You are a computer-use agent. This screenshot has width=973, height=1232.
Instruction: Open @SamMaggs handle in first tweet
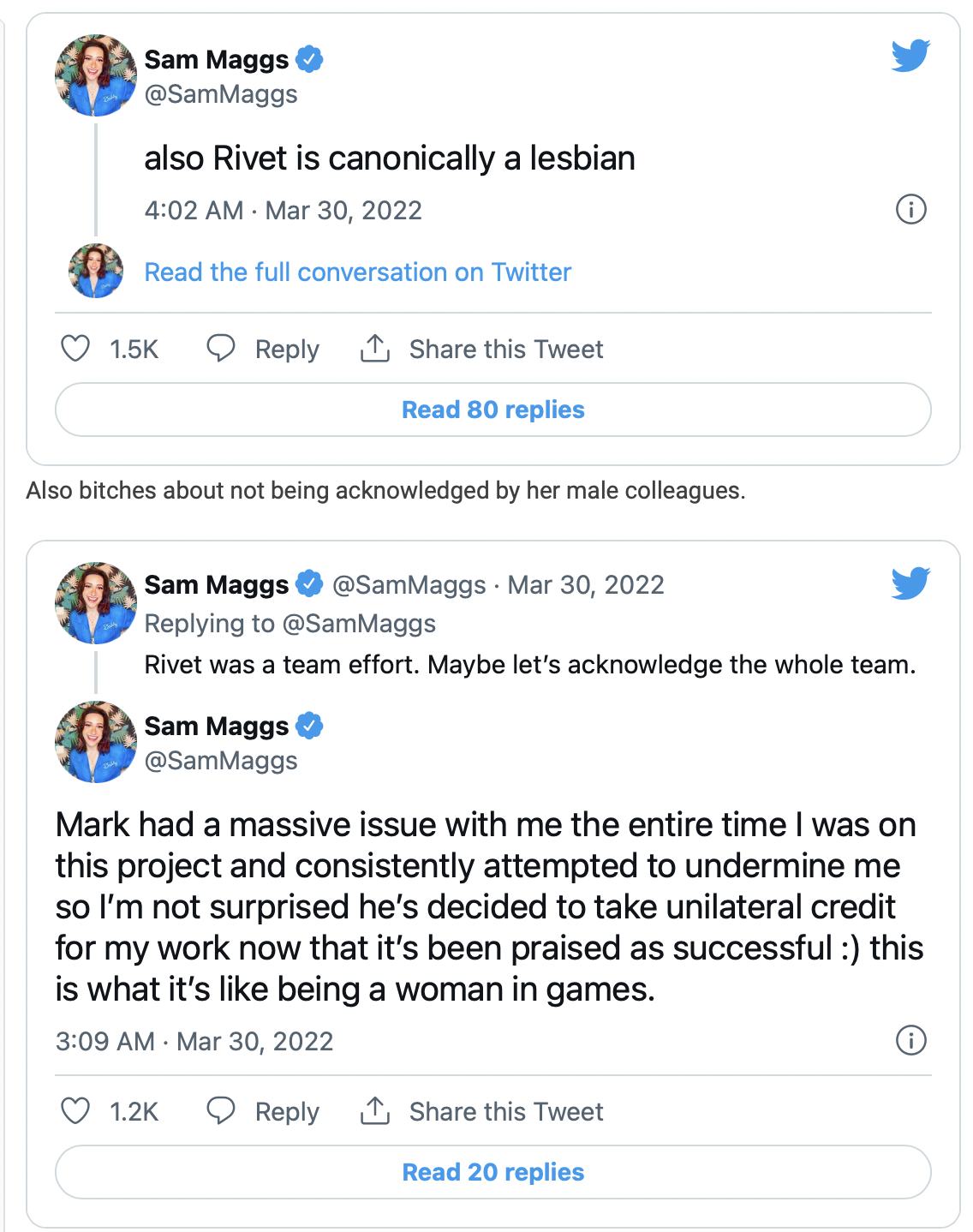(x=221, y=94)
